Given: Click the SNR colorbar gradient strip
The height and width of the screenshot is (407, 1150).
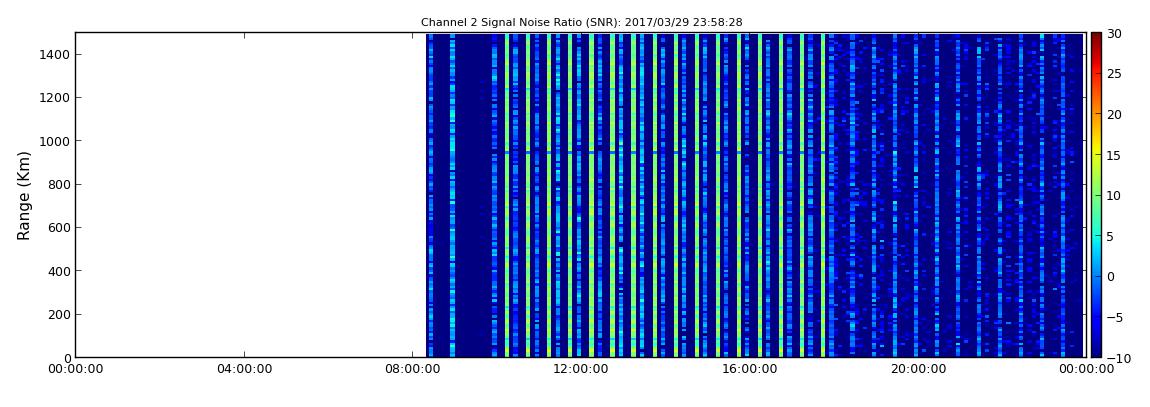Looking at the screenshot, I should (1096, 195).
